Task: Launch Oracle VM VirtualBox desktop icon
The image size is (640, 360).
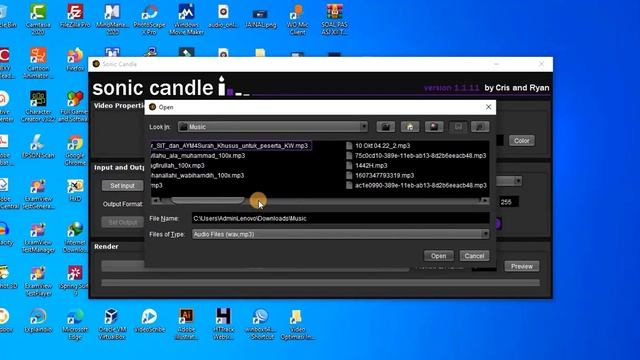Action: pyautogui.click(x=112, y=324)
